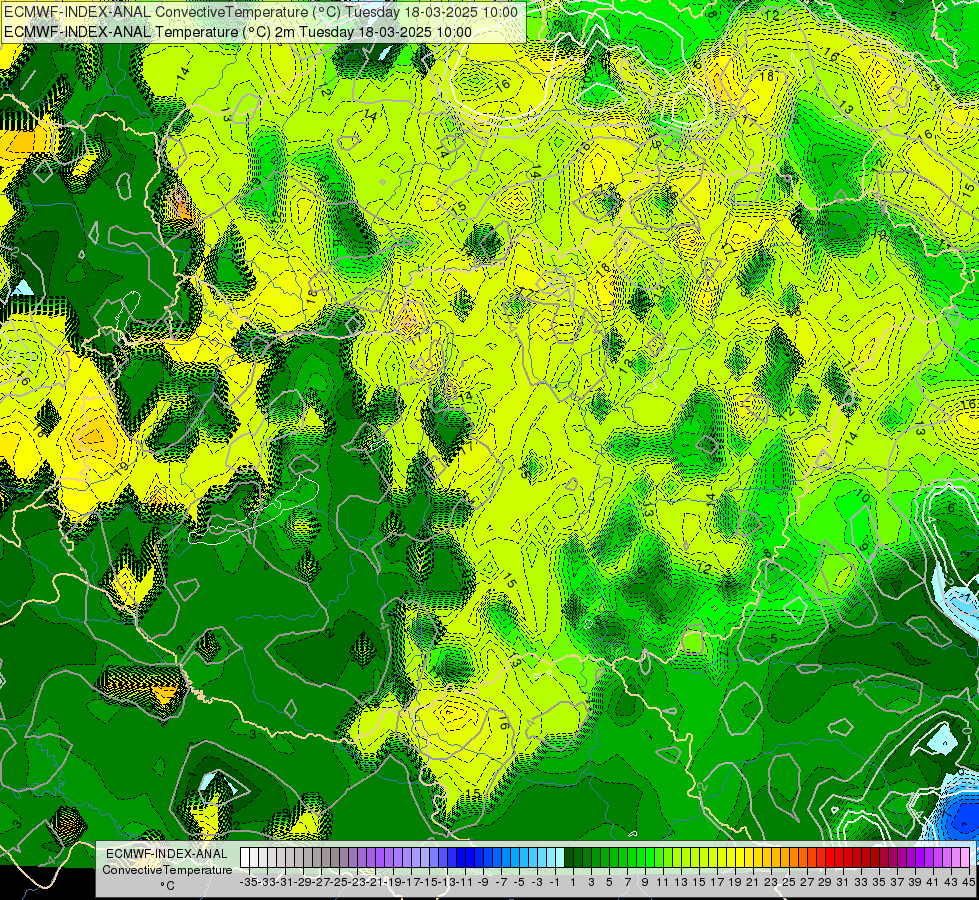Select the pink swatch above legend value 45
This screenshot has height=900, width=979.
click(965, 858)
